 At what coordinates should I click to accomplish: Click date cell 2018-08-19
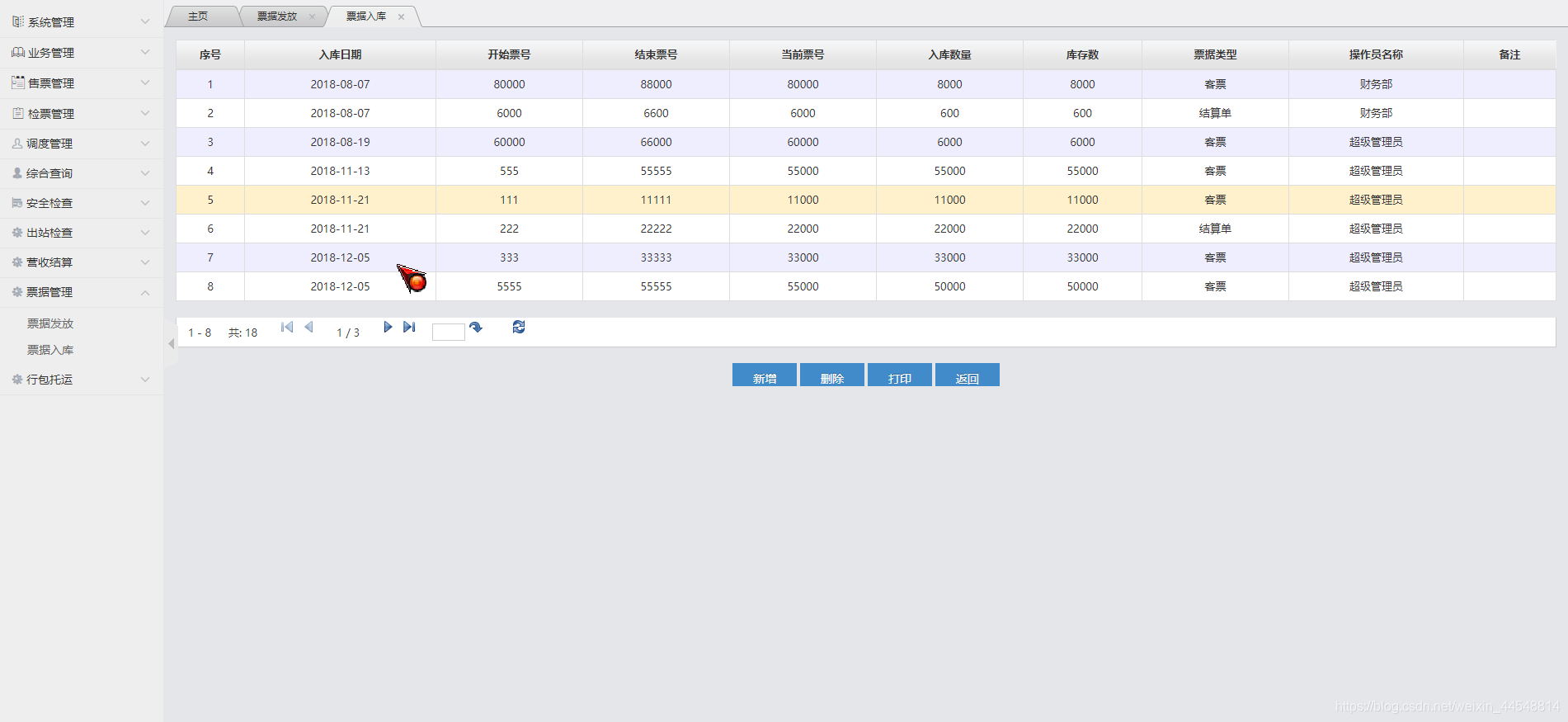340,142
